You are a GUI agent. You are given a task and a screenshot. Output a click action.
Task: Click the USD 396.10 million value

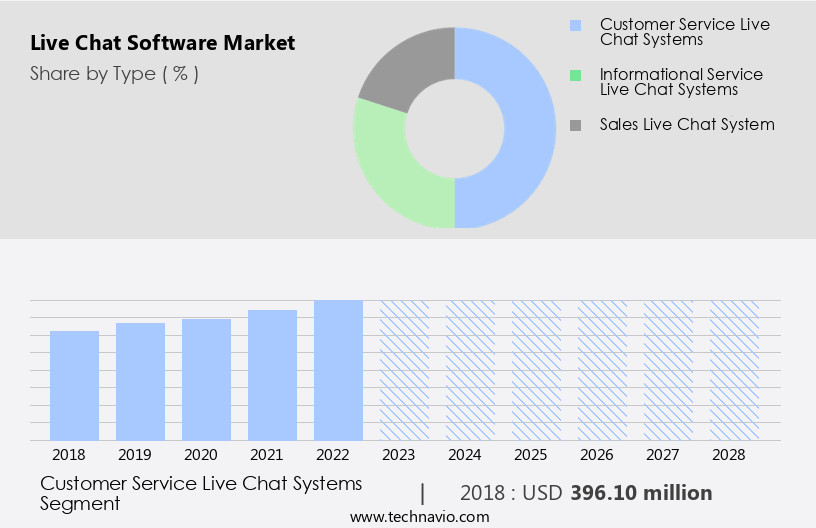point(641,493)
